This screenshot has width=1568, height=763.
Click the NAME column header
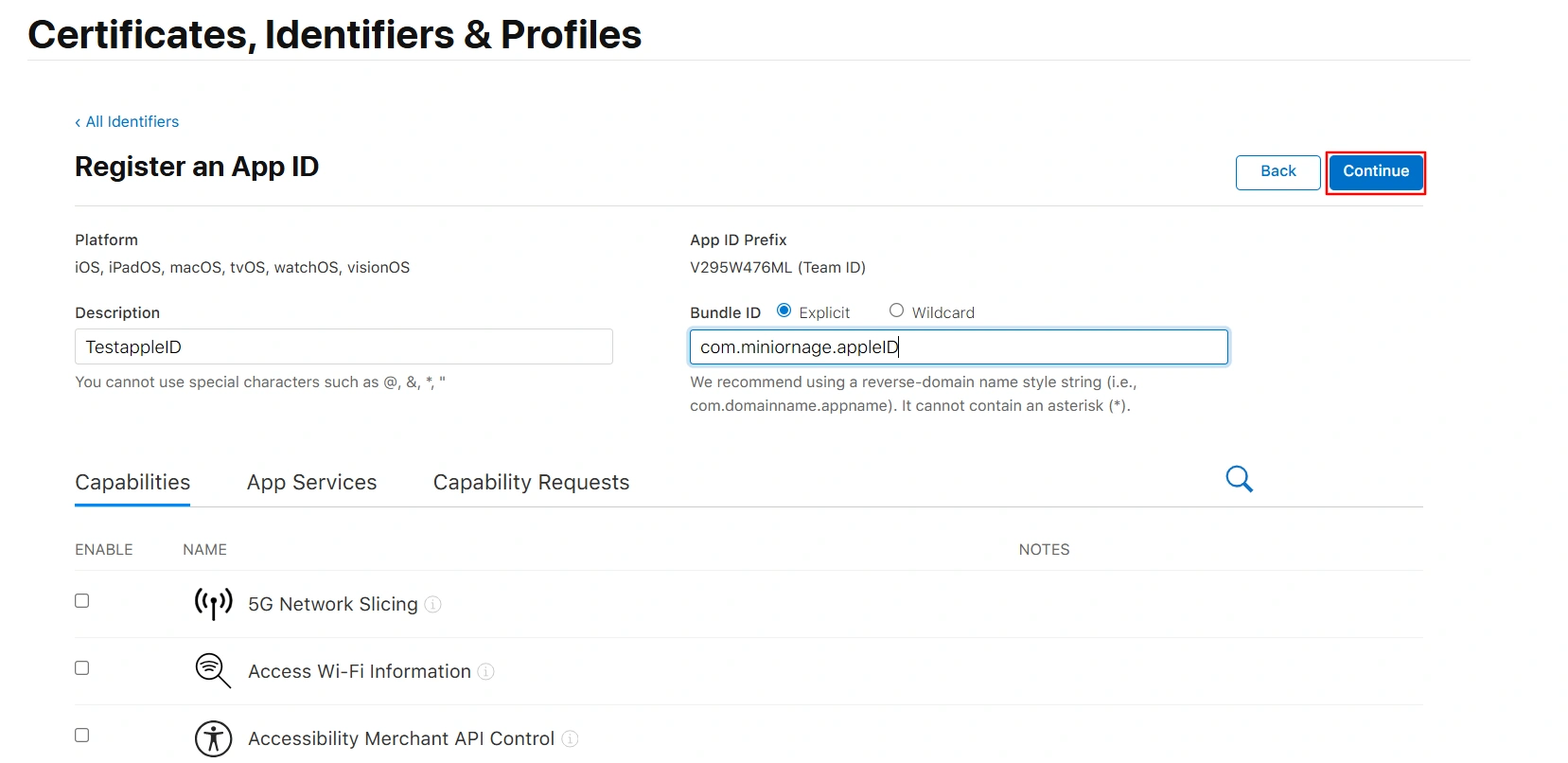[x=204, y=549]
